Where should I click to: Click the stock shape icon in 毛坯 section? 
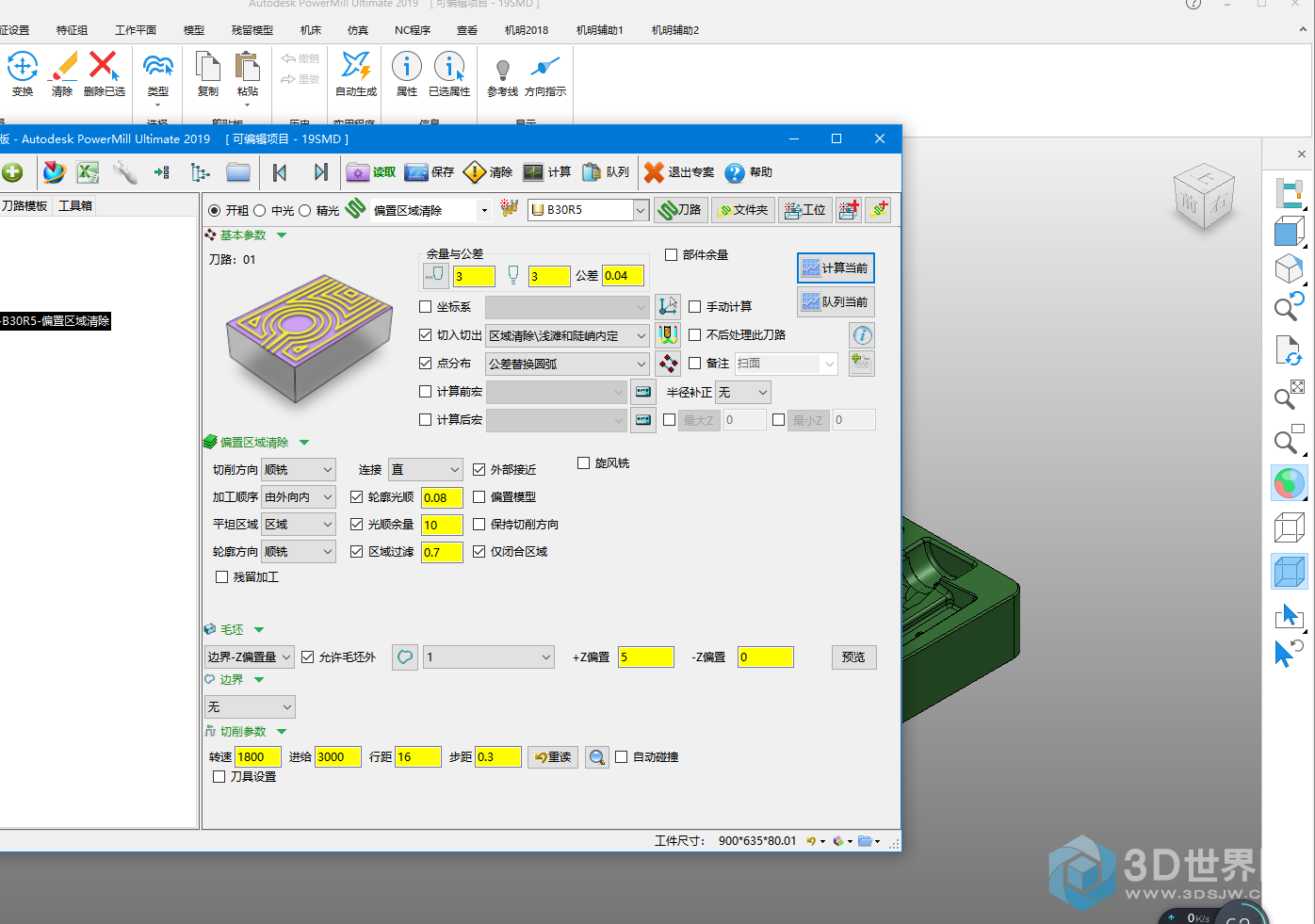tap(405, 657)
